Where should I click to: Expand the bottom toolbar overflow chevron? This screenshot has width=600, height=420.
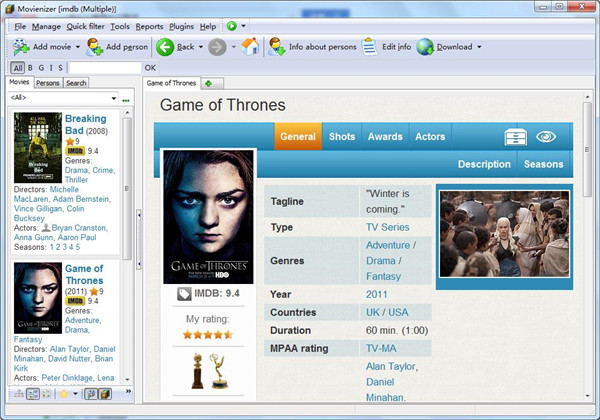tap(128, 391)
